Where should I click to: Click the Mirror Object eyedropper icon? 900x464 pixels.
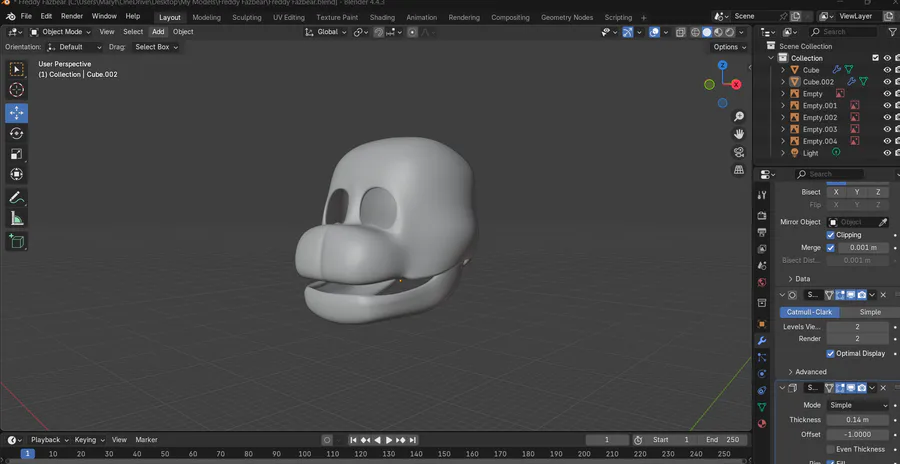pos(883,222)
